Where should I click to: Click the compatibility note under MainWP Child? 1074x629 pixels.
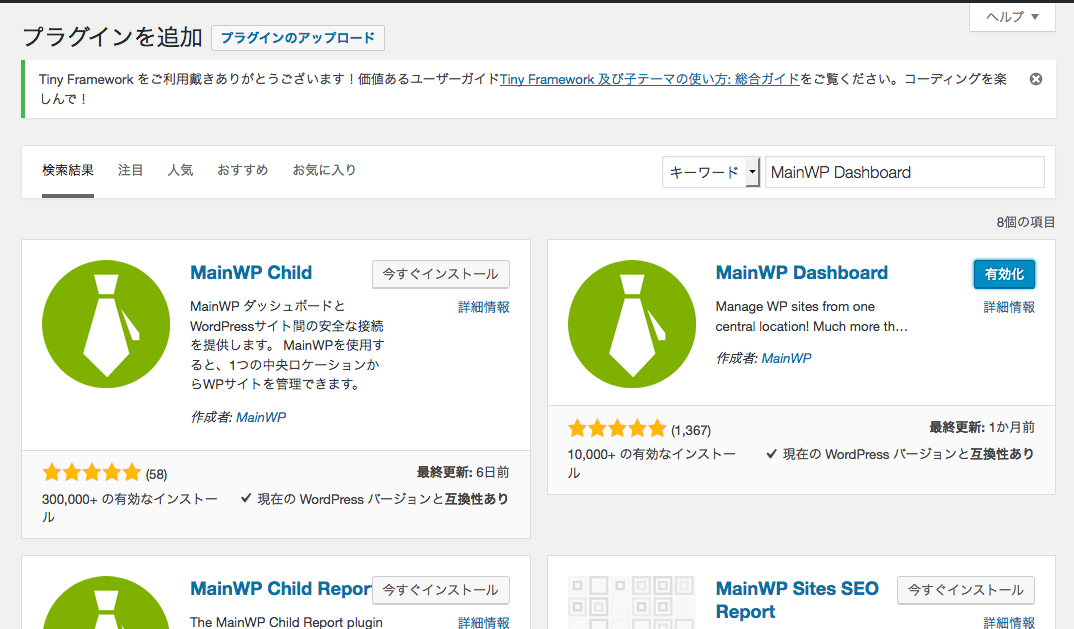tap(375, 499)
